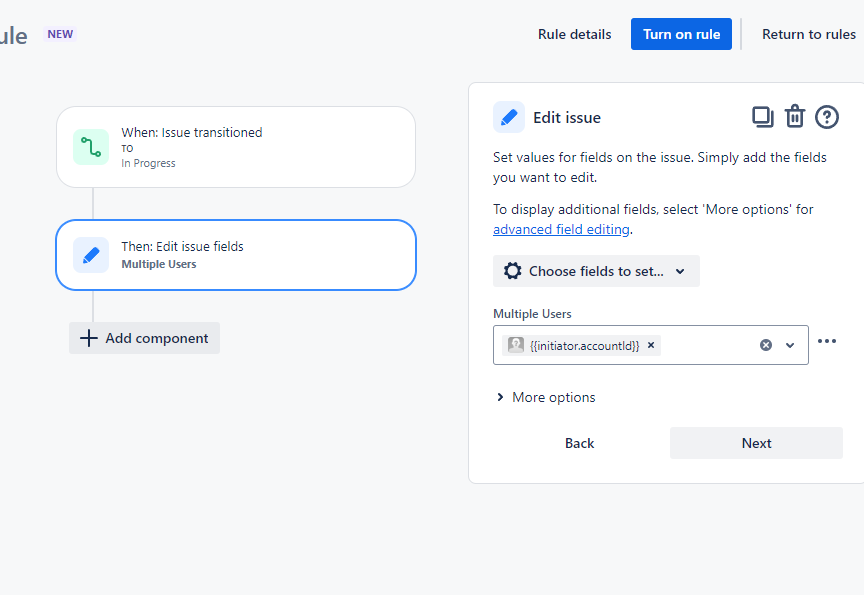Viewport: 864px width, 595px height.
Task: Duplicate the component using the copy icon
Action: (x=763, y=117)
